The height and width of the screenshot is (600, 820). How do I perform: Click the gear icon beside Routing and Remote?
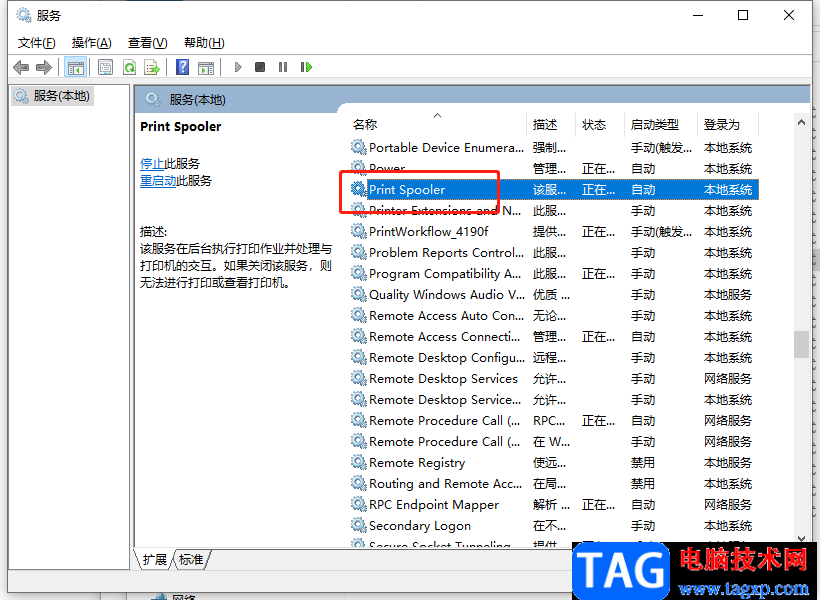click(358, 482)
